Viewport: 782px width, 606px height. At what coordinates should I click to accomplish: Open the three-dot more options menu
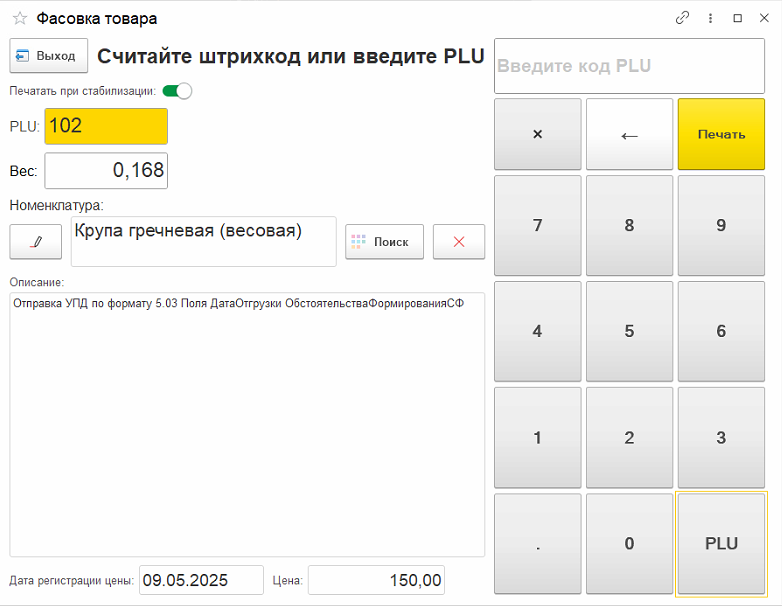(x=710, y=18)
